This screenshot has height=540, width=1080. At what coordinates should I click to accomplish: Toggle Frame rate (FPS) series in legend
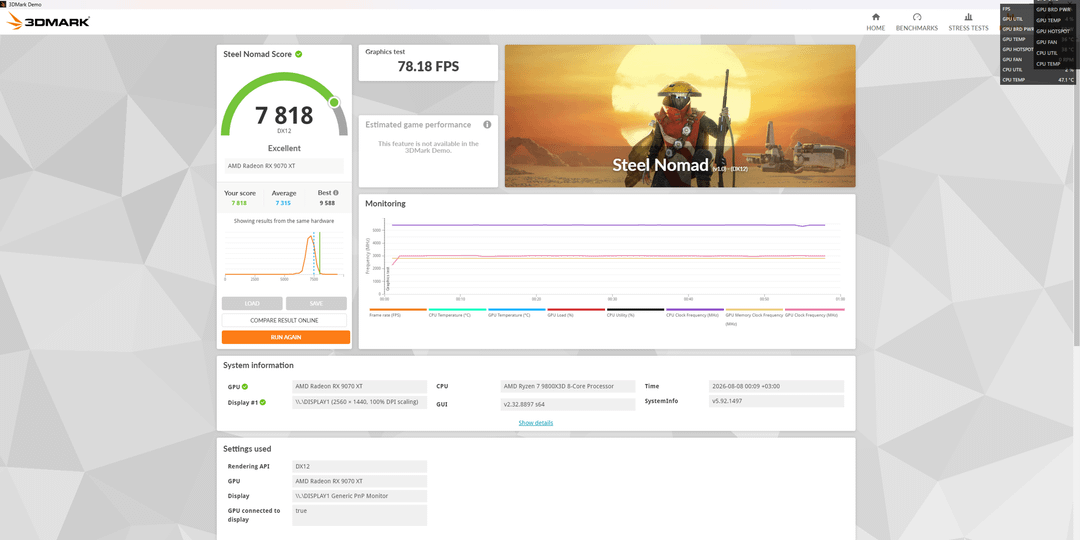[x=398, y=312]
